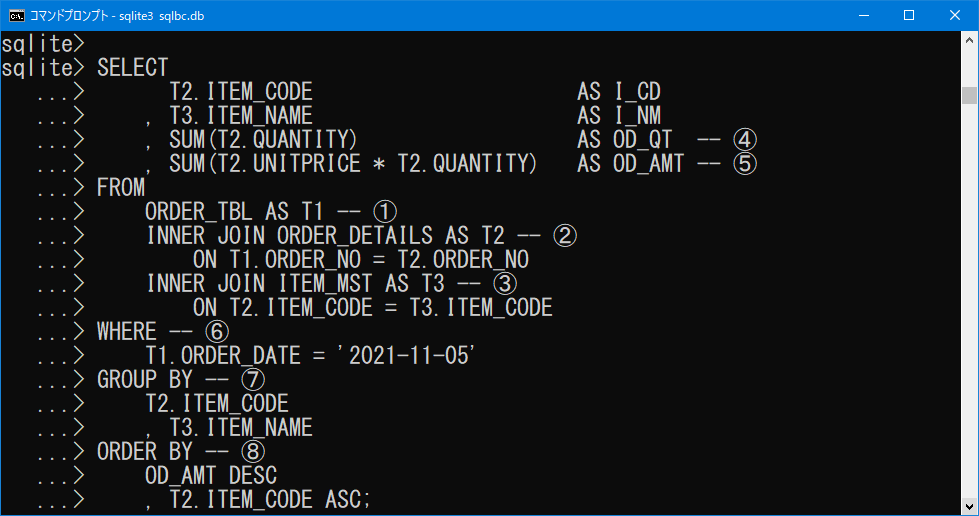Click 'T2.ITEM_CODE ASC;' final line
The height and width of the screenshot is (516, 979).
270,500
